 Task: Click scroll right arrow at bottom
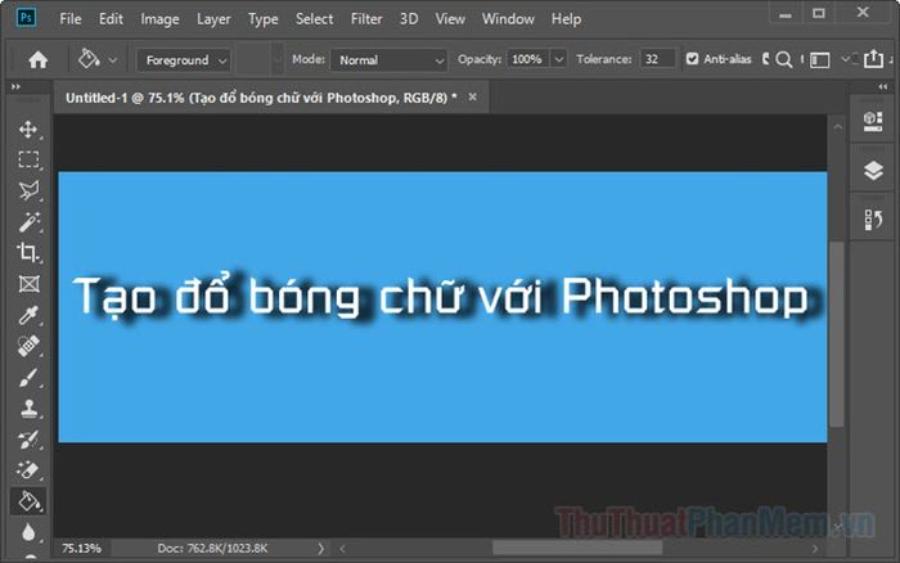click(815, 549)
